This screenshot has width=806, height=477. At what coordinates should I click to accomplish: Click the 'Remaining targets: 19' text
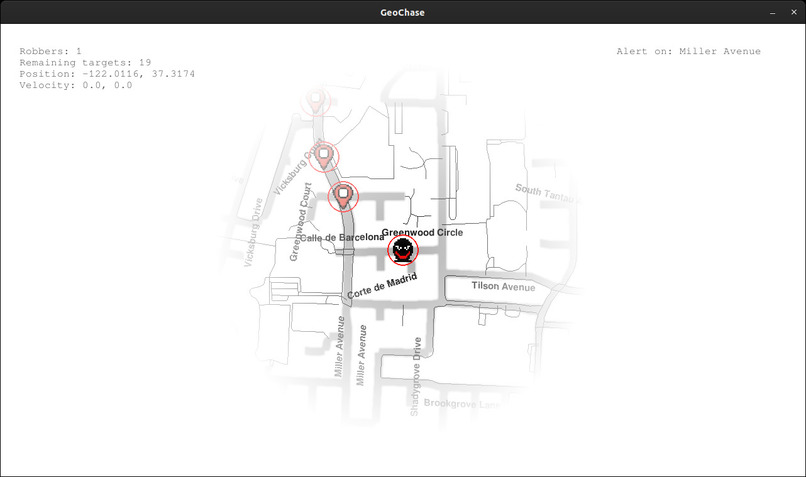(x=85, y=62)
